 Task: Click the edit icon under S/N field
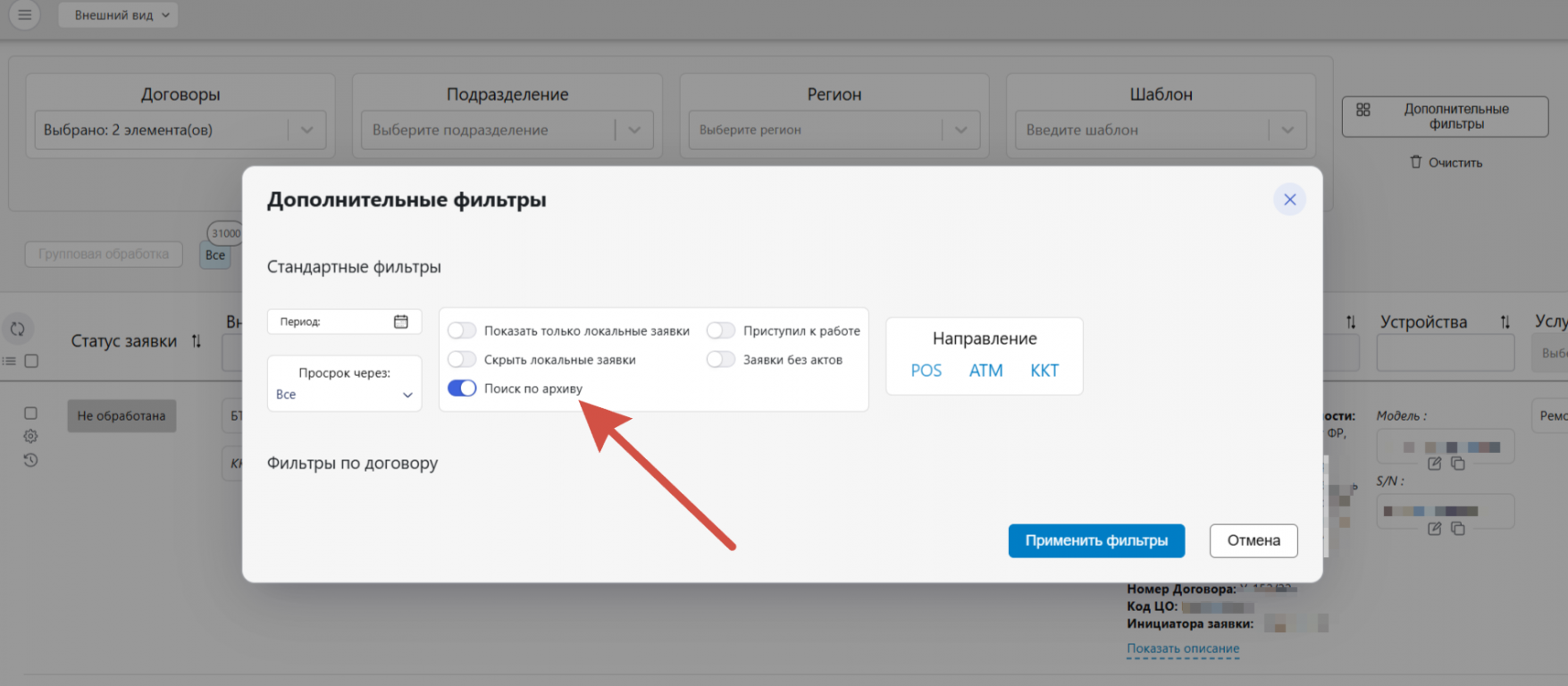click(1435, 529)
